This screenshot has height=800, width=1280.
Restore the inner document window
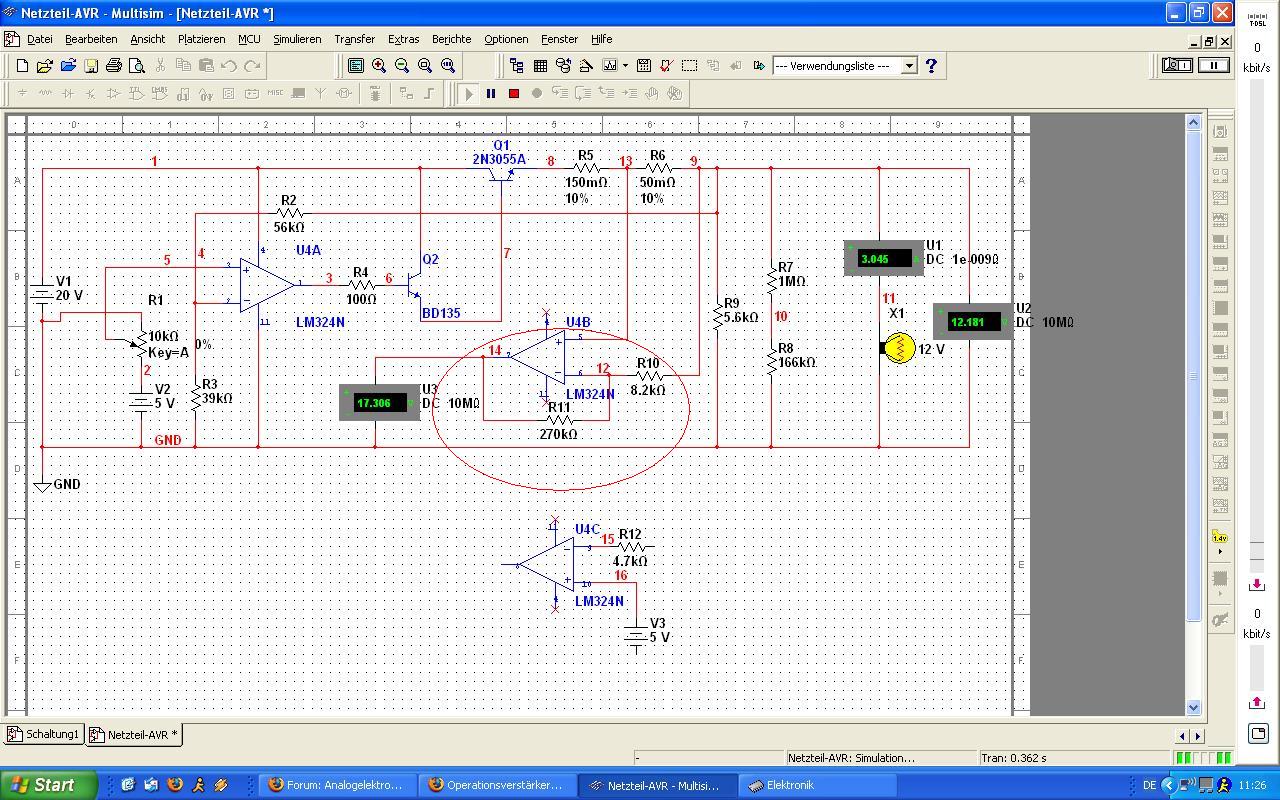pos(1208,41)
